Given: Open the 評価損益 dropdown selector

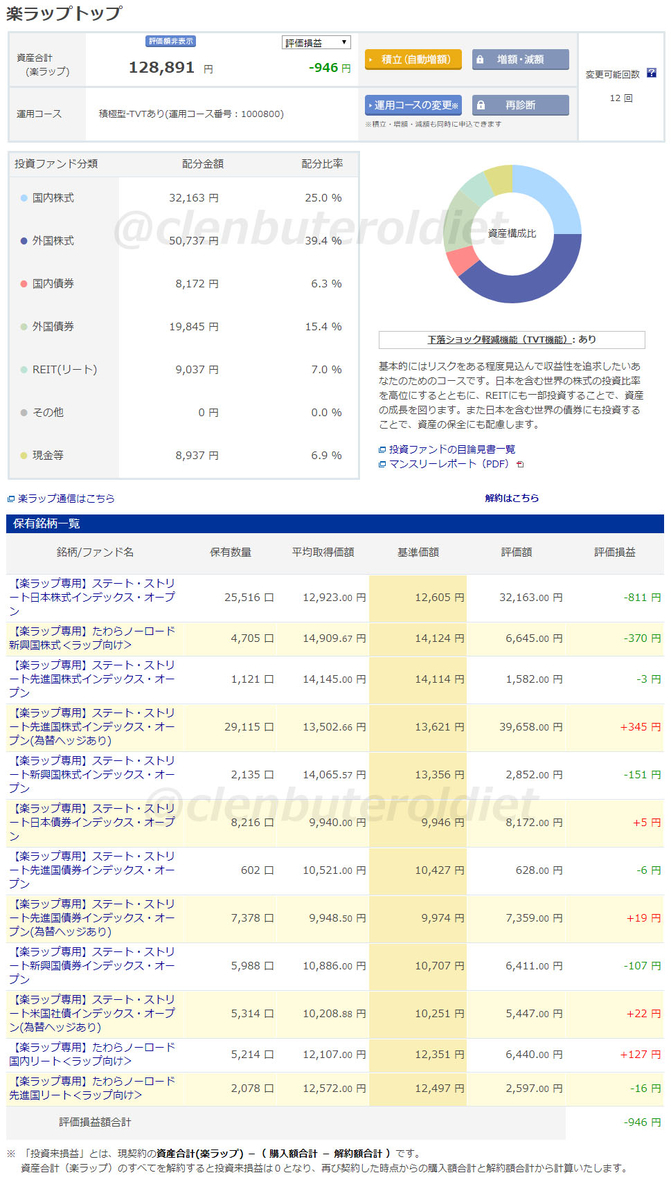Looking at the screenshot, I should (316, 42).
